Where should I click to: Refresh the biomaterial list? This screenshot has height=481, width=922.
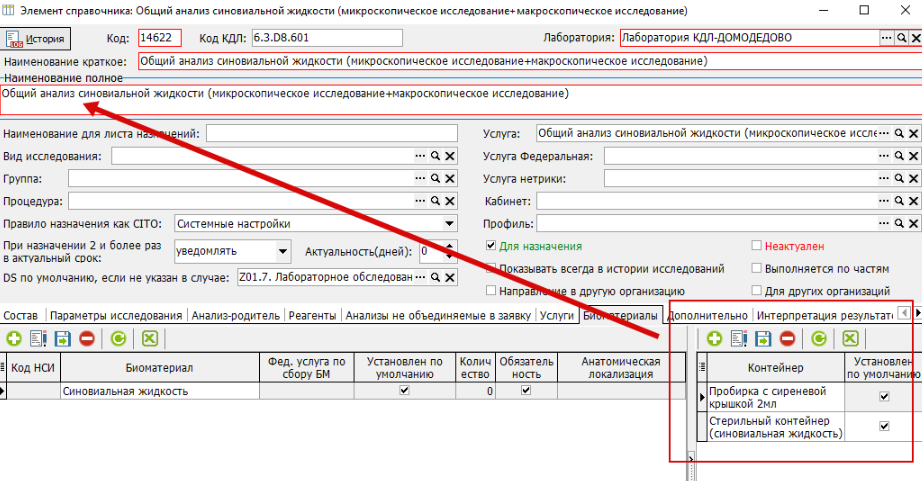[119, 339]
